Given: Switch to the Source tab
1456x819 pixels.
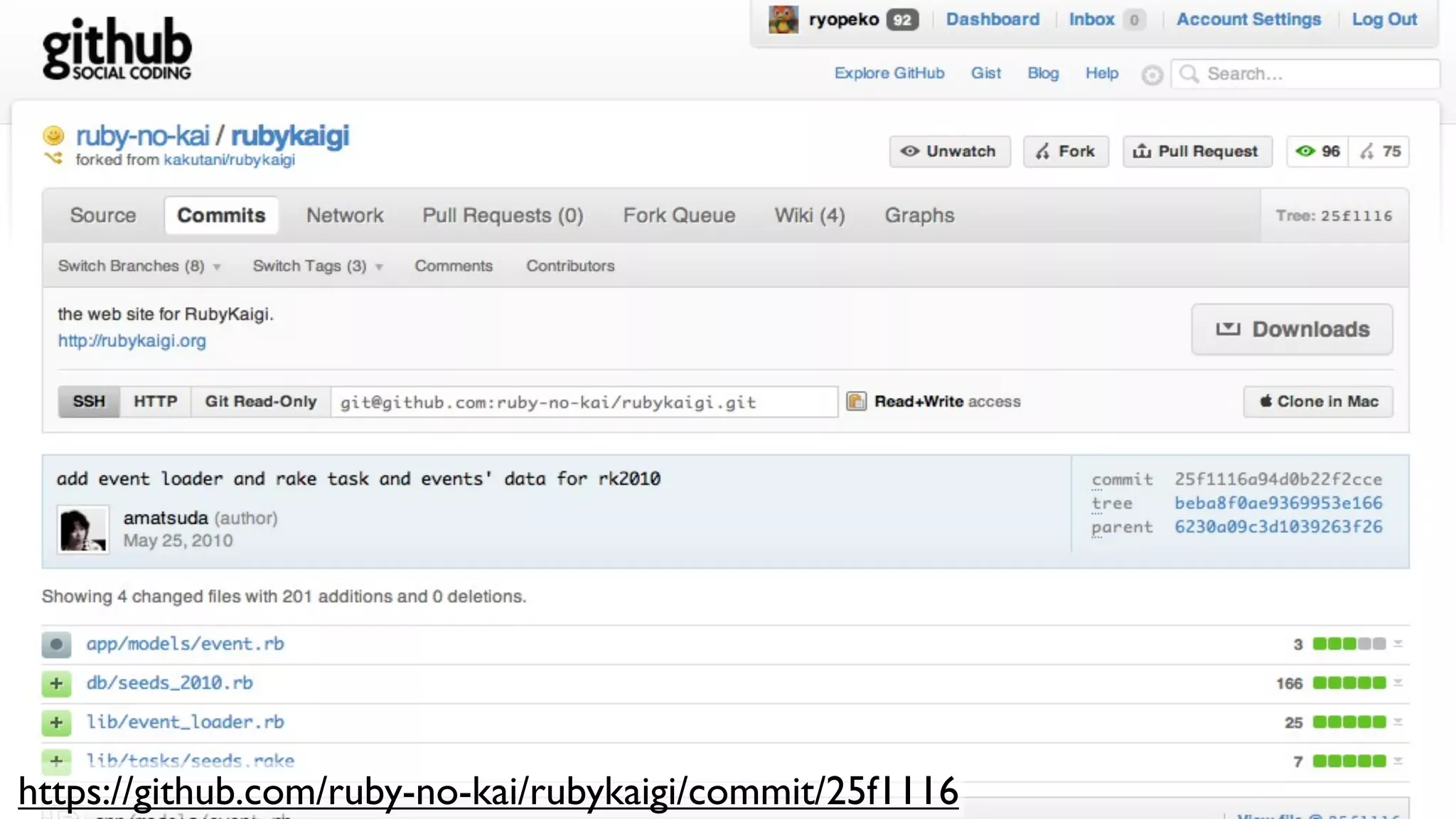Looking at the screenshot, I should (103, 215).
